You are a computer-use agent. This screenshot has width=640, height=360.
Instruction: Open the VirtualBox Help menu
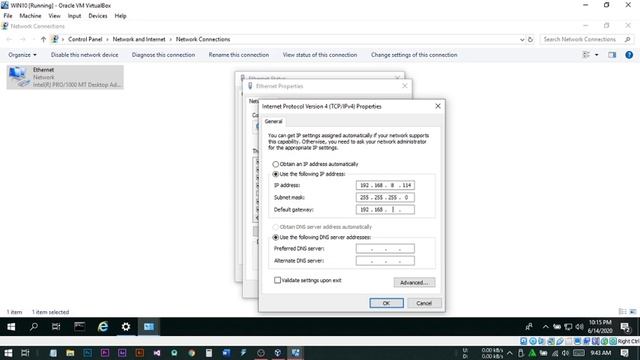(x=120, y=16)
